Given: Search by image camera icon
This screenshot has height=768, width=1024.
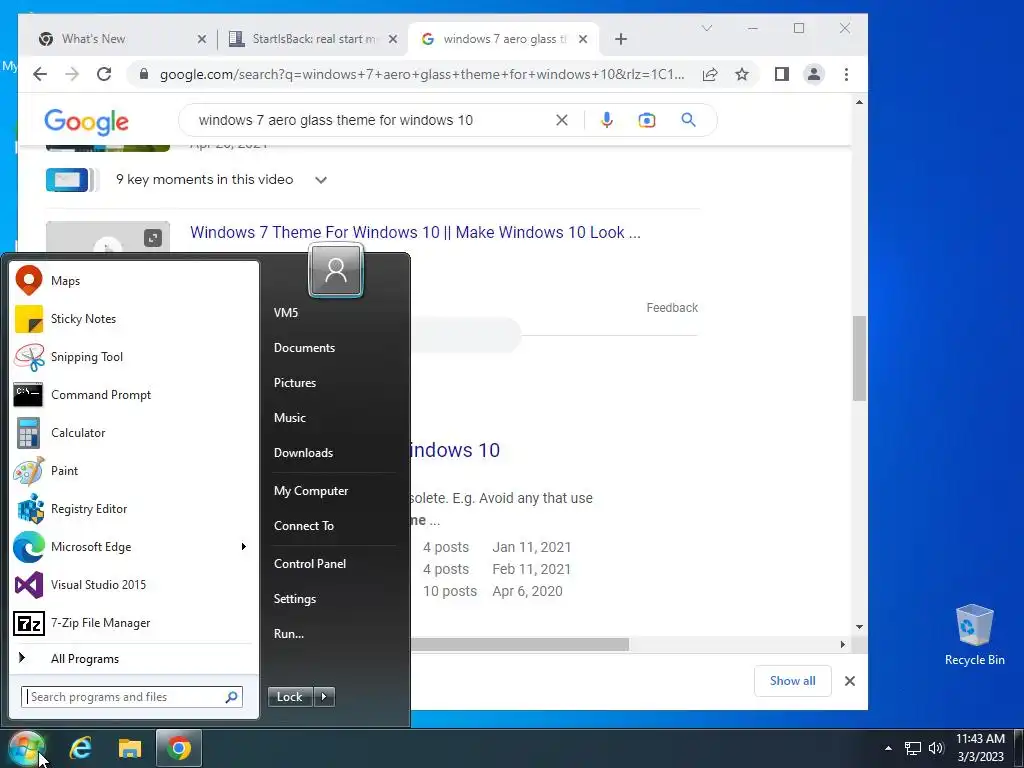Looking at the screenshot, I should (647, 120).
